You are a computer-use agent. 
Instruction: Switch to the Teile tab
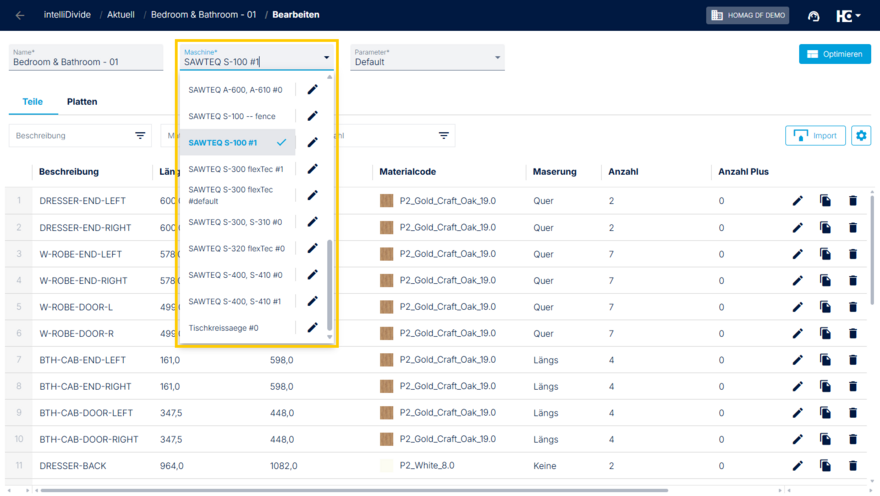click(33, 102)
